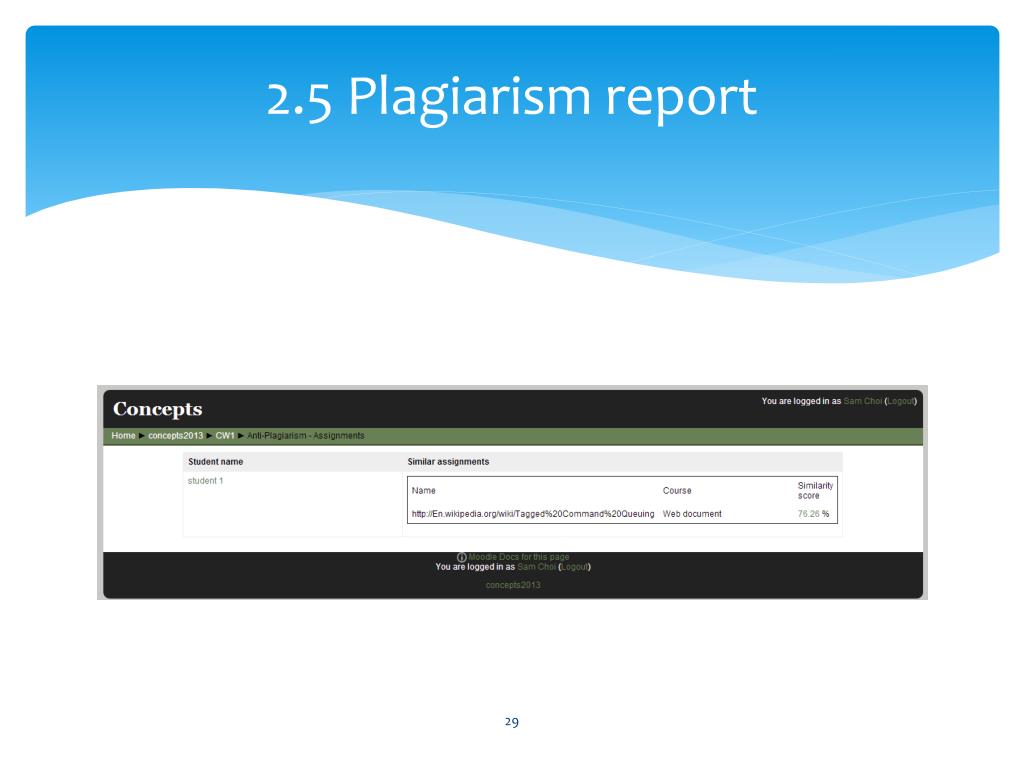Click the Concepts site title
The width and height of the screenshot is (1024, 768).
[157, 409]
